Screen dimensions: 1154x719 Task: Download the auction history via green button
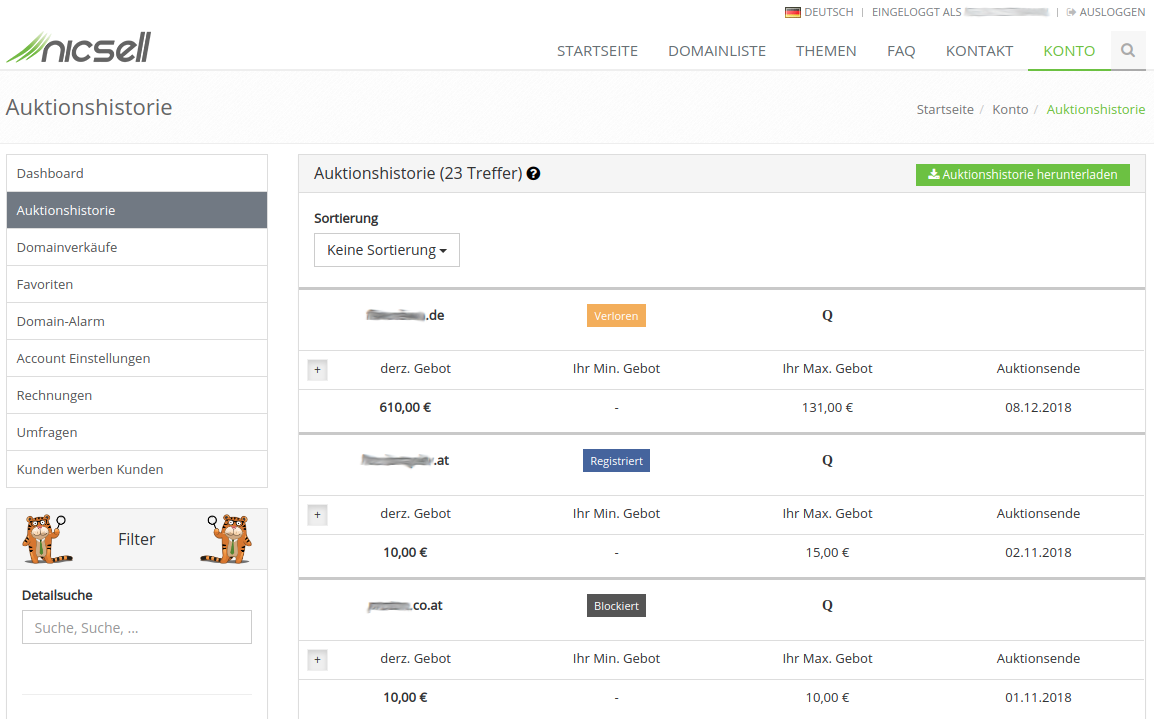coord(1023,174)
